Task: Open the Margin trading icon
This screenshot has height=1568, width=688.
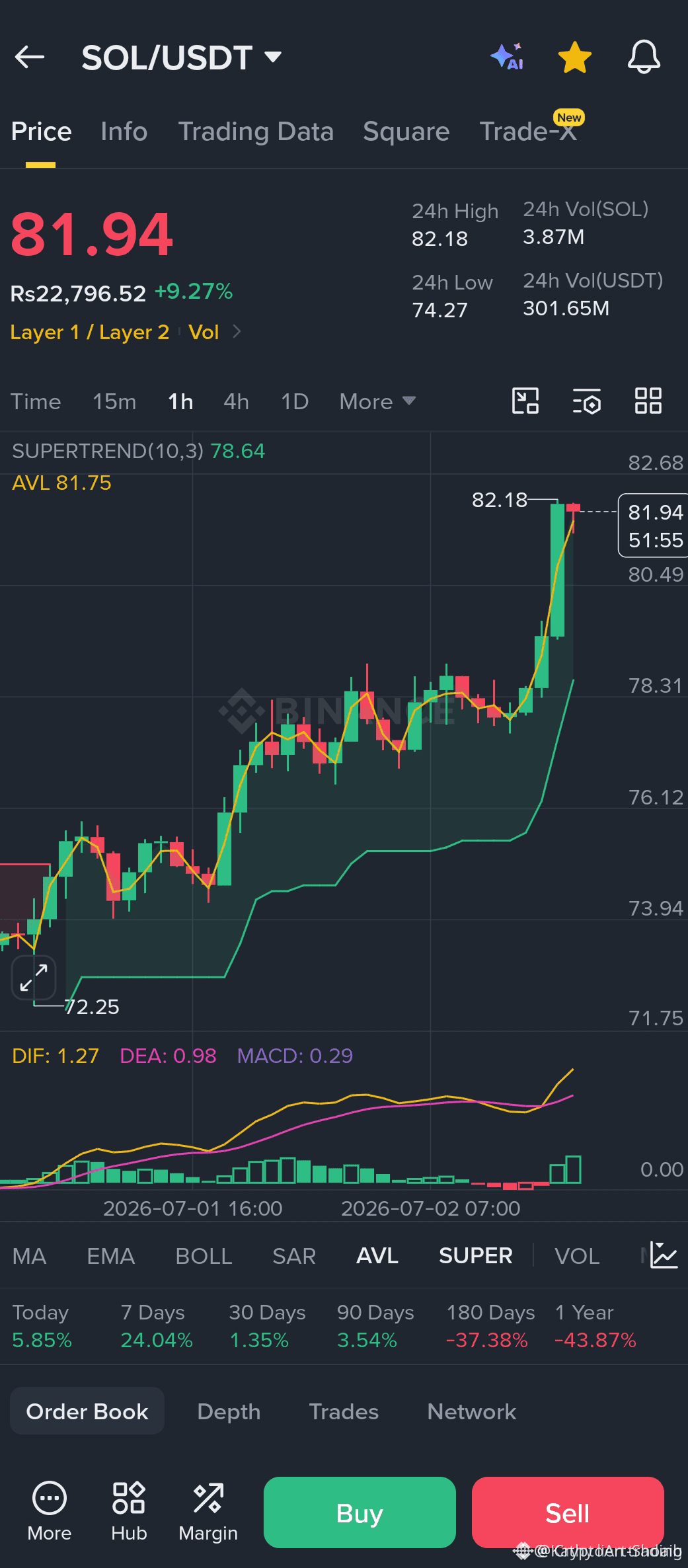Action: (208, 1512)
